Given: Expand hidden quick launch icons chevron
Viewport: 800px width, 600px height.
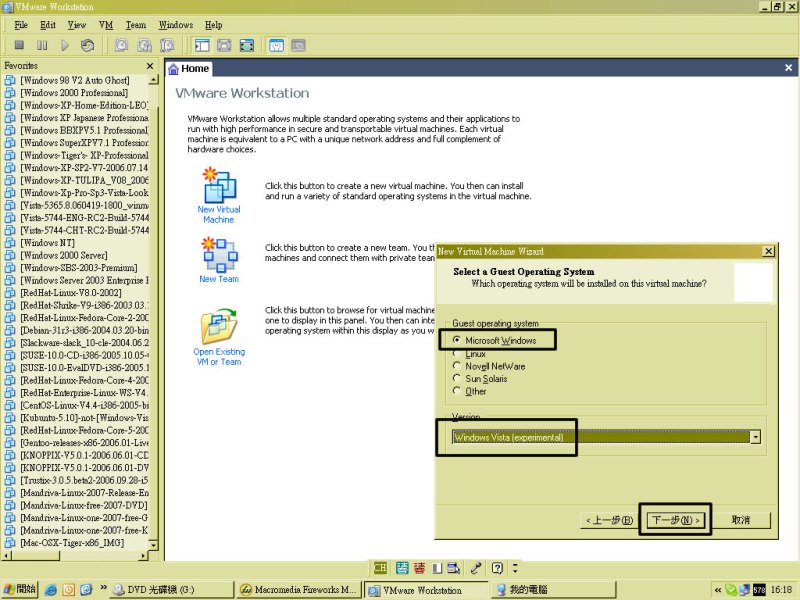Looking at the screenshot, I should pos(104,587).
